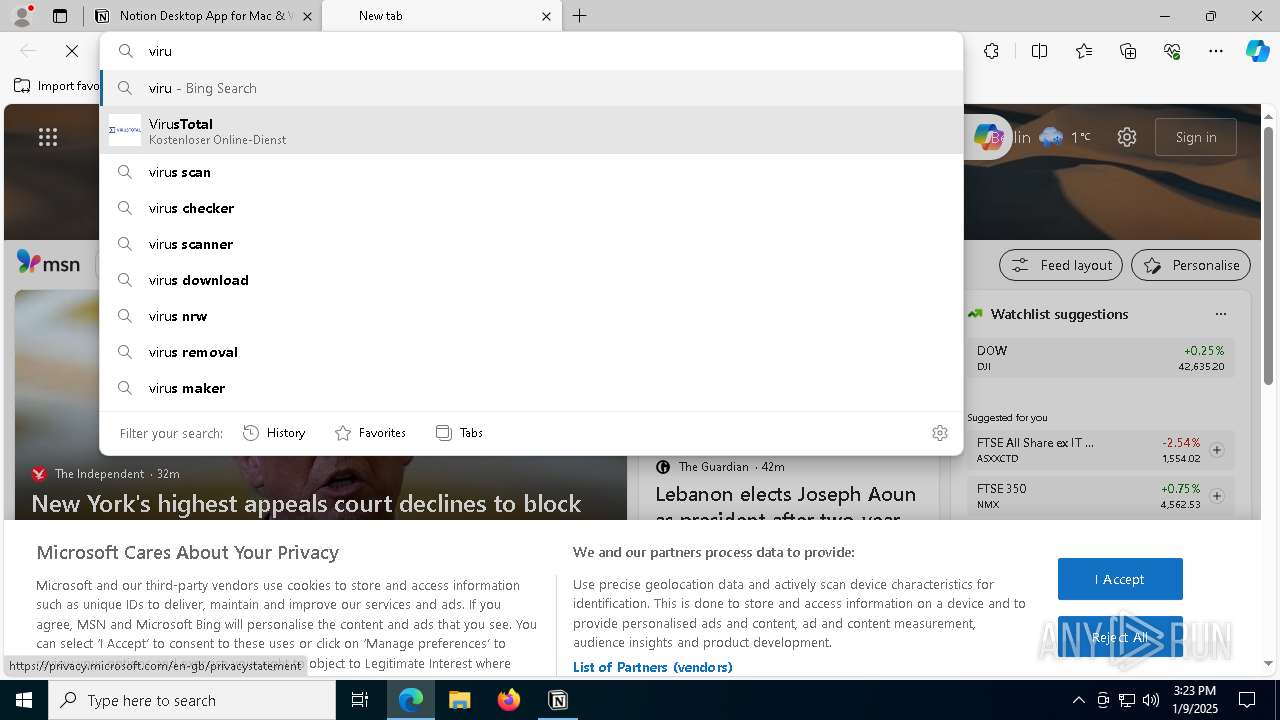Choose the 'virus download' suggestion

tap(531, 280)
